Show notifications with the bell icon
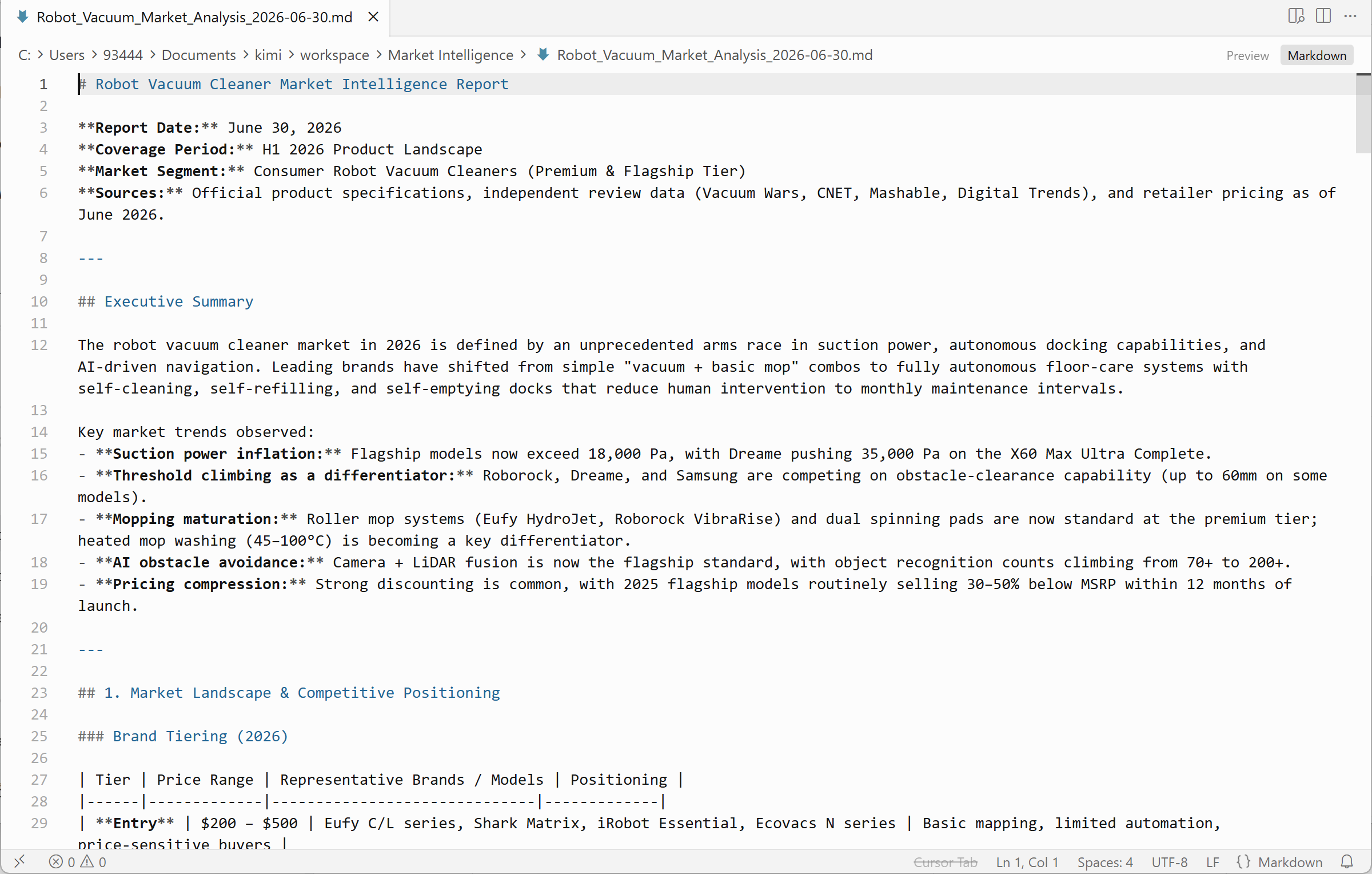Screen dimensions: 1372x874 (1347, 862)
